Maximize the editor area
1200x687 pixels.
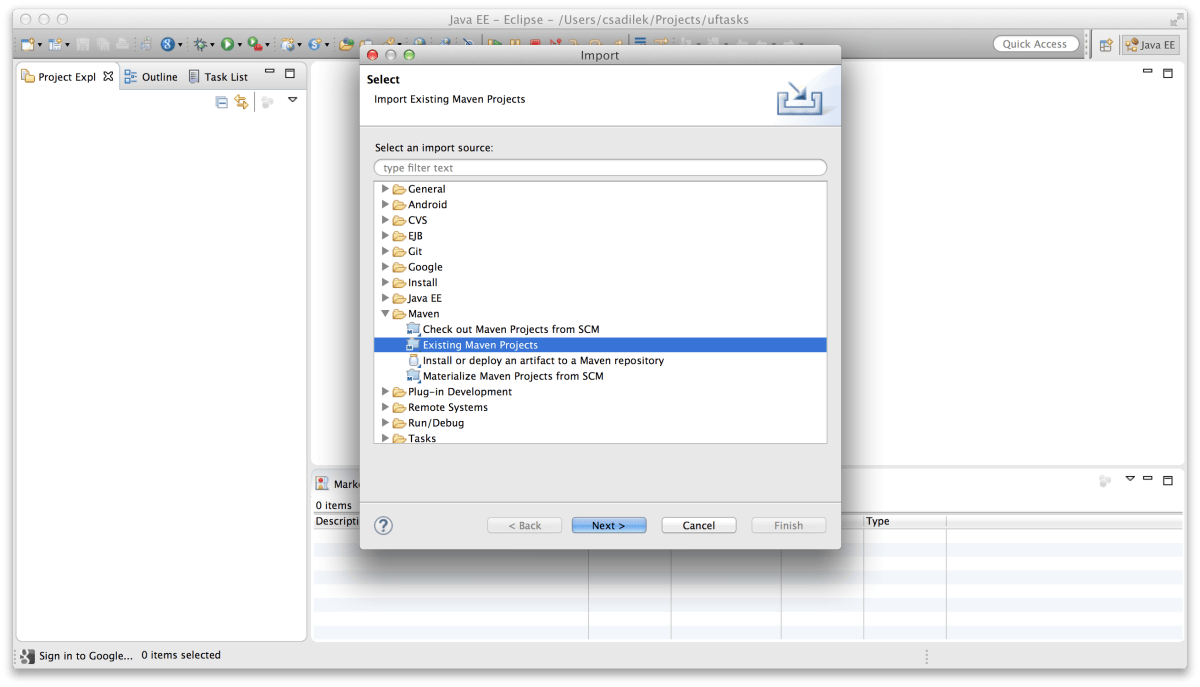1167,73
